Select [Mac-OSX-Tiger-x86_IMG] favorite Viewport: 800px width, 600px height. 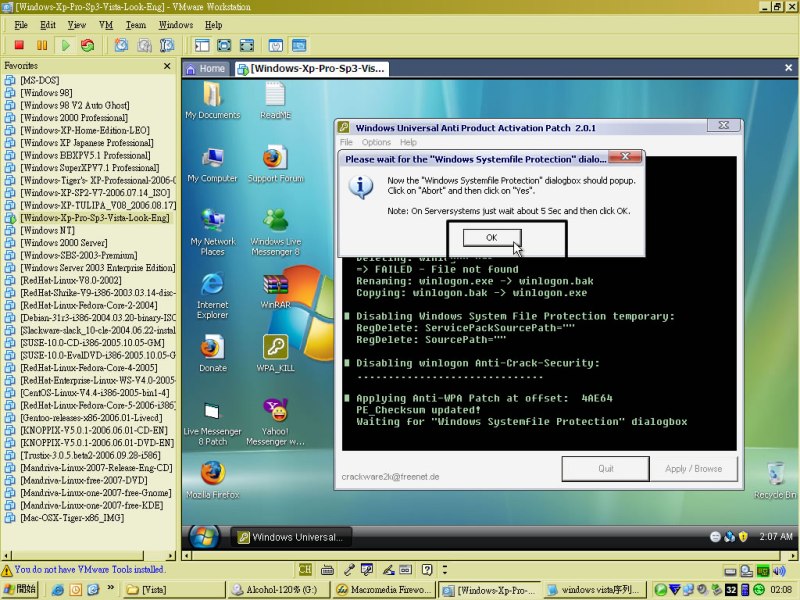pos(72,517)
